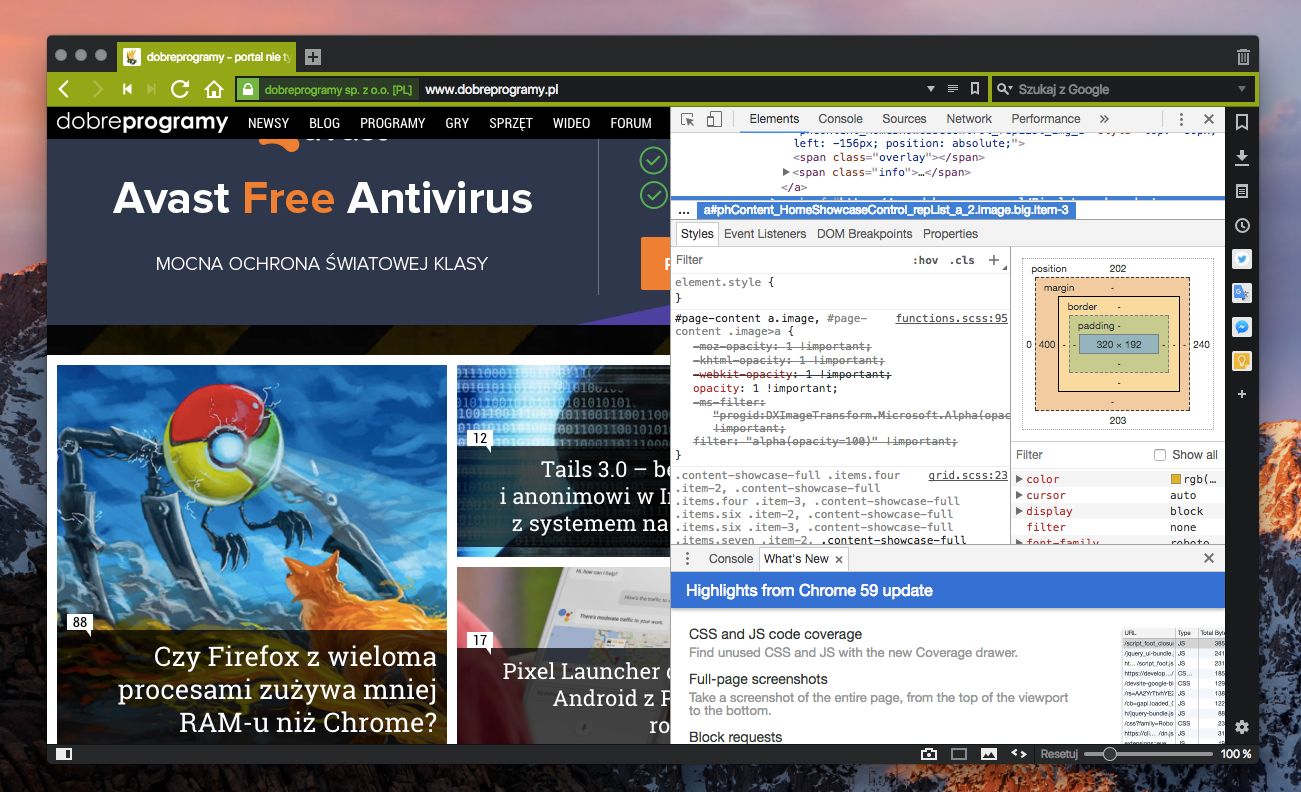This screenshot has height=792, width=1301.
Task: Open the Performance tab
Action: (1045, 119)
